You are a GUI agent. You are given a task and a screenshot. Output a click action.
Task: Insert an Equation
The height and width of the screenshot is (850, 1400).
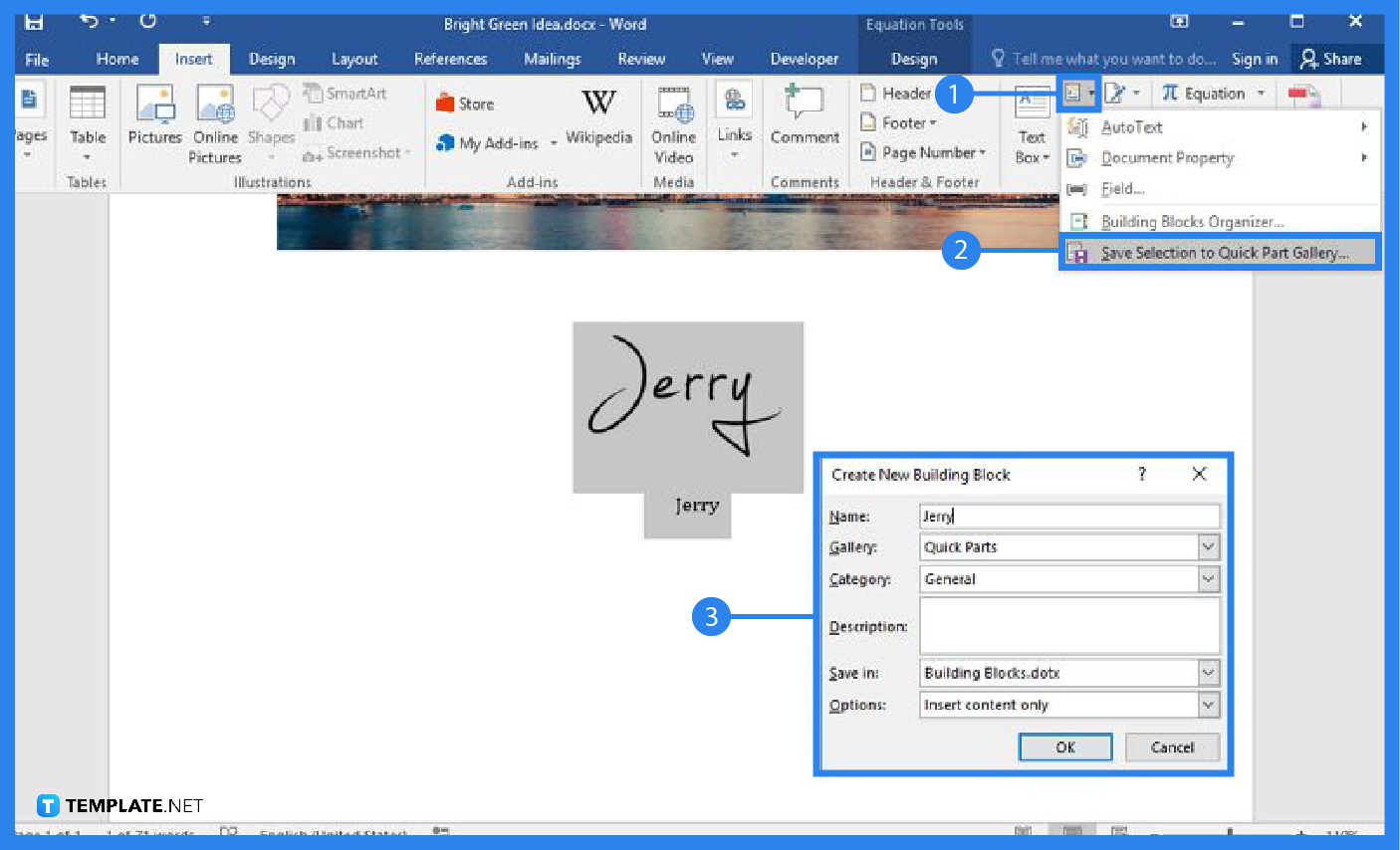[x=1208, y=93]
